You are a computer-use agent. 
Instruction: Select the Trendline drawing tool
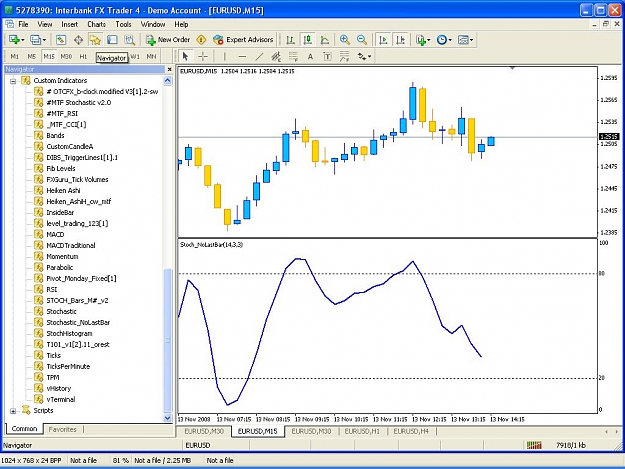coord(259,57)
